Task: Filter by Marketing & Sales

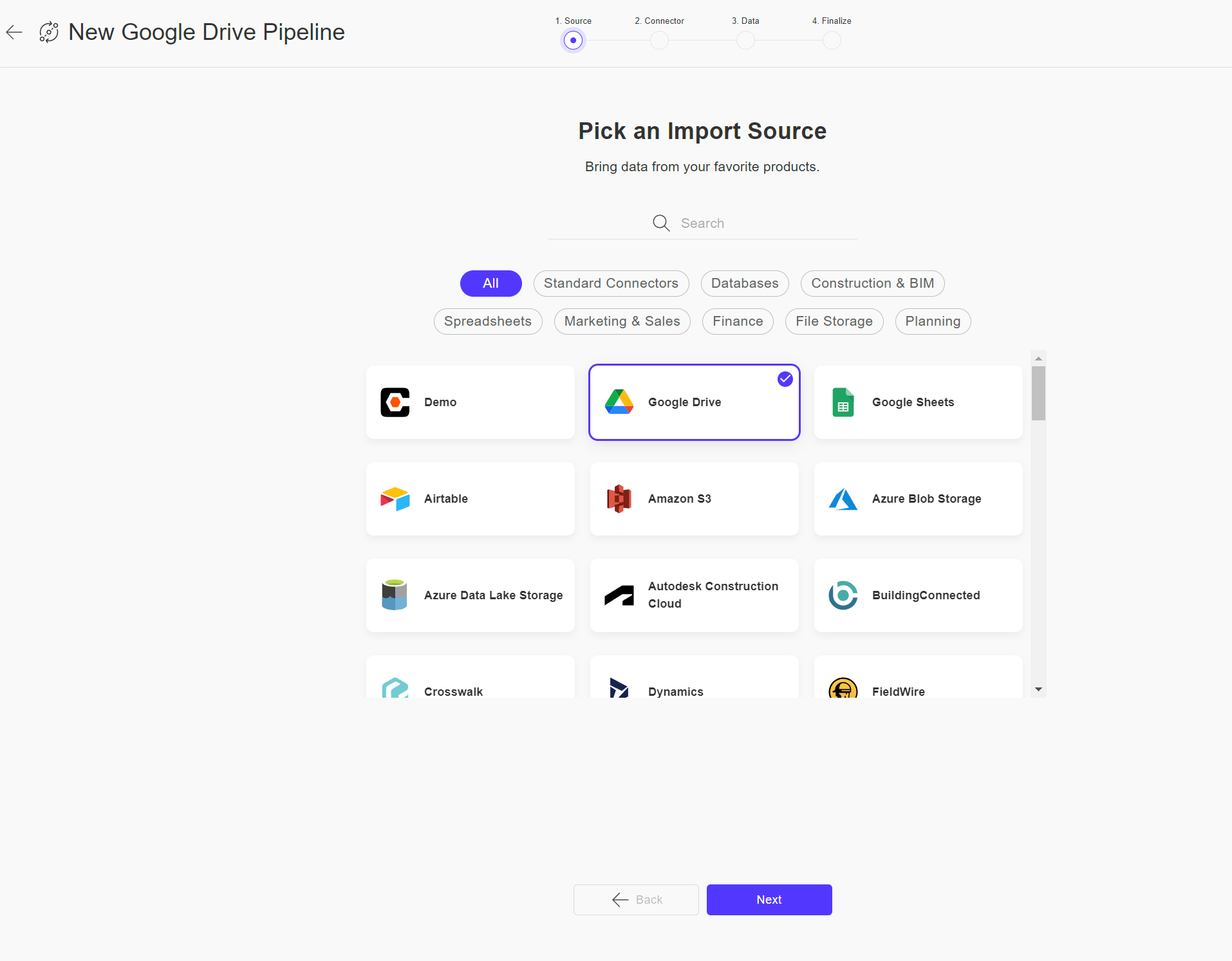Action: 622,321
